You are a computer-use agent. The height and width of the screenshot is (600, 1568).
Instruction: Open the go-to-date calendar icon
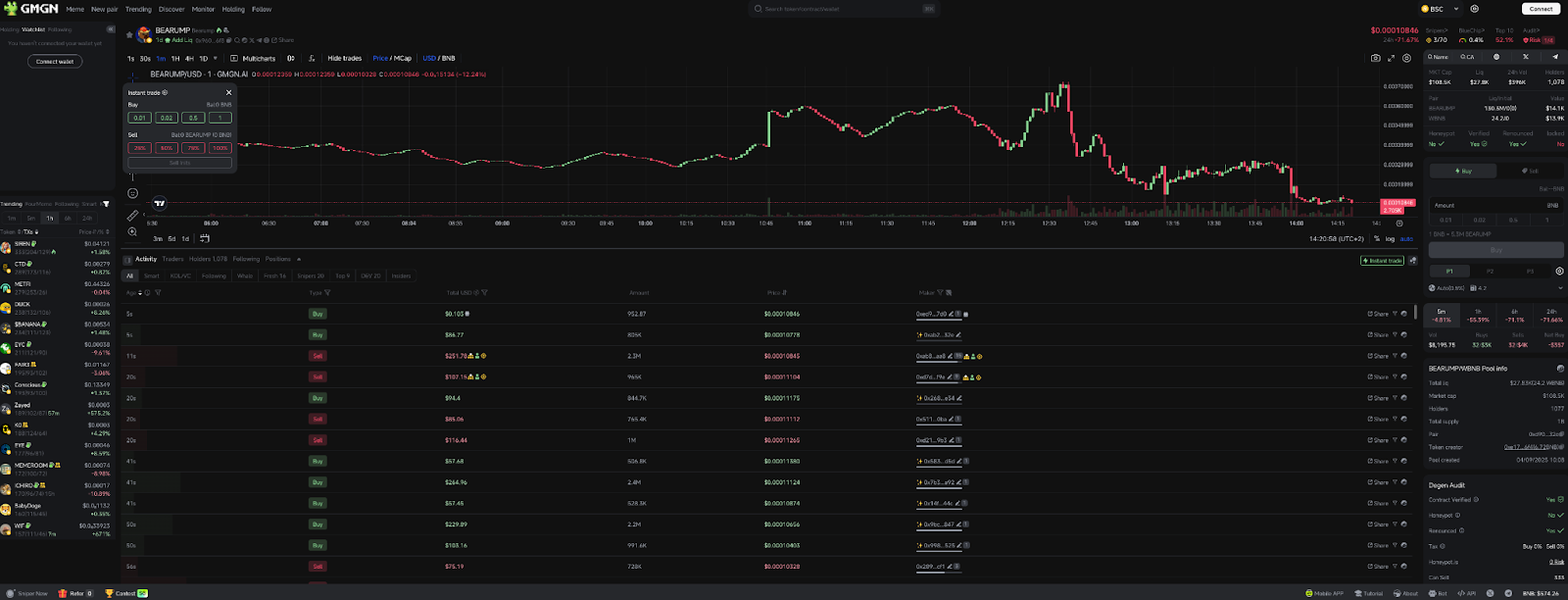click(x=203, y=238)
